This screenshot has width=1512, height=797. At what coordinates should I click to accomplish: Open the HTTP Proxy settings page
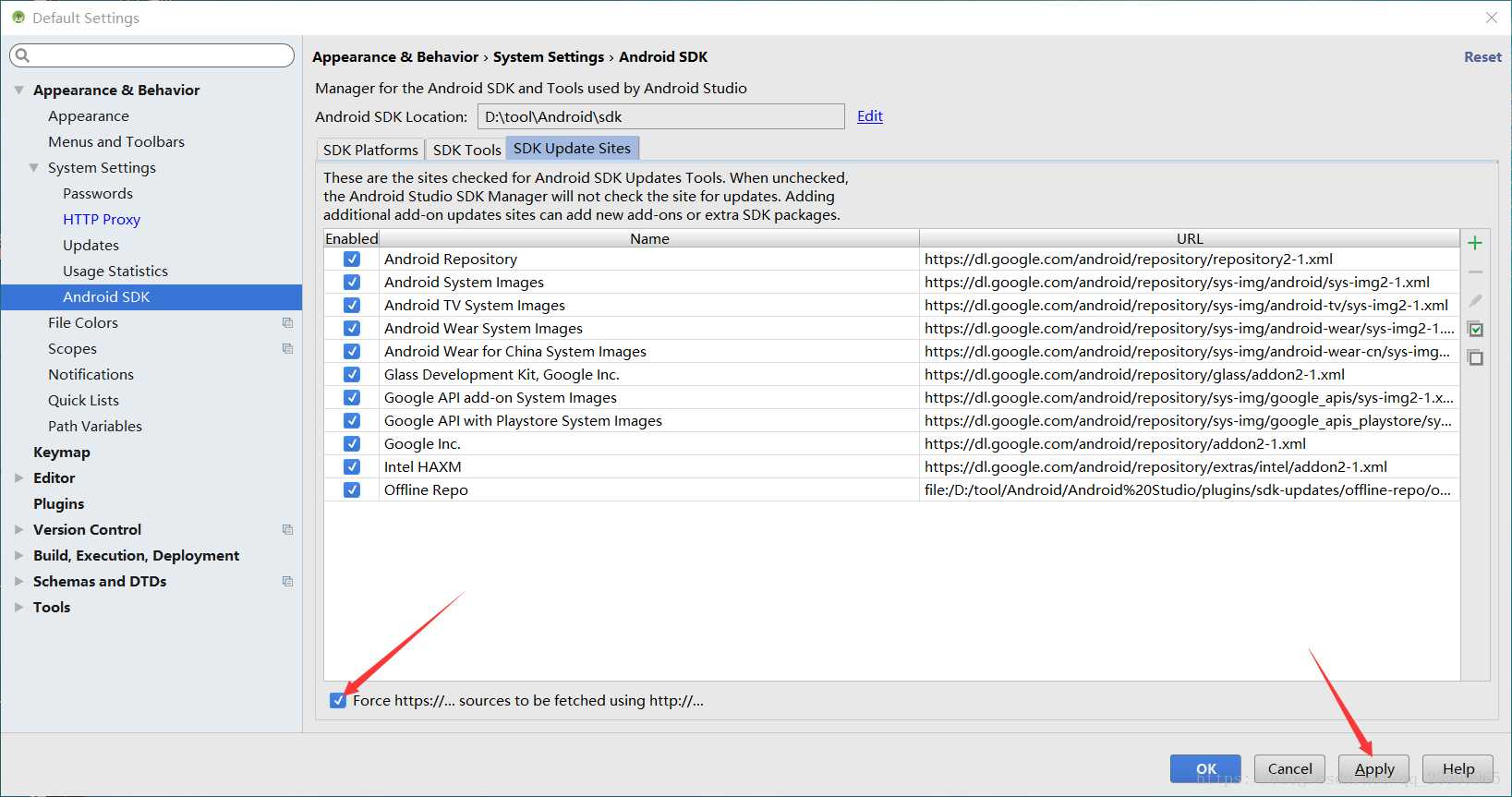coord(102,220)
